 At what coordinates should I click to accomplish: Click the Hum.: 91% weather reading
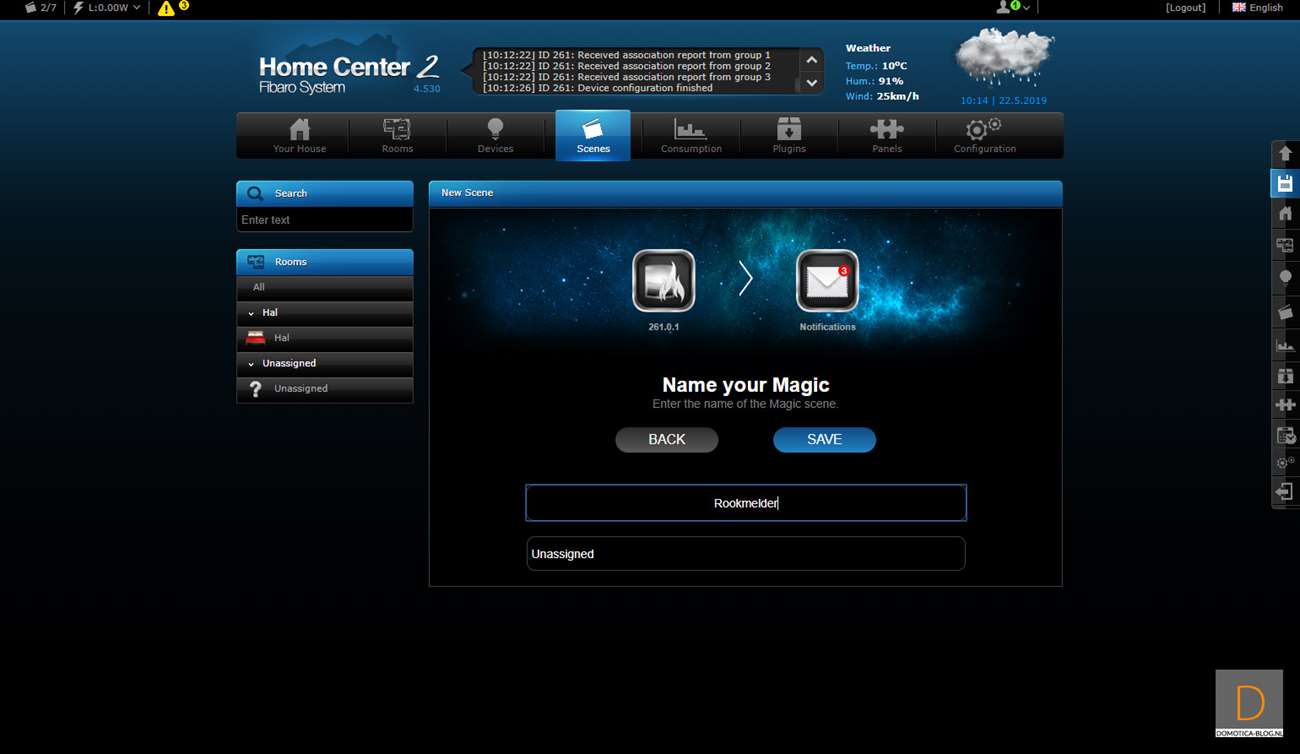point(874,81)
